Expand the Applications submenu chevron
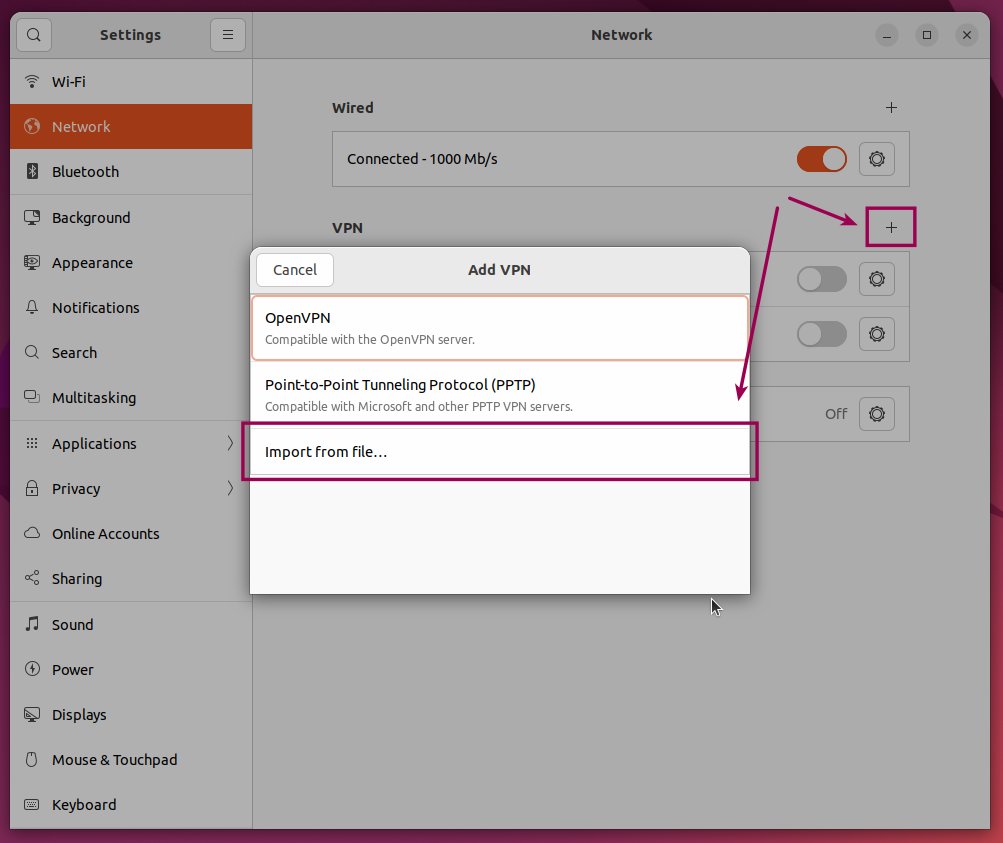 230,443
